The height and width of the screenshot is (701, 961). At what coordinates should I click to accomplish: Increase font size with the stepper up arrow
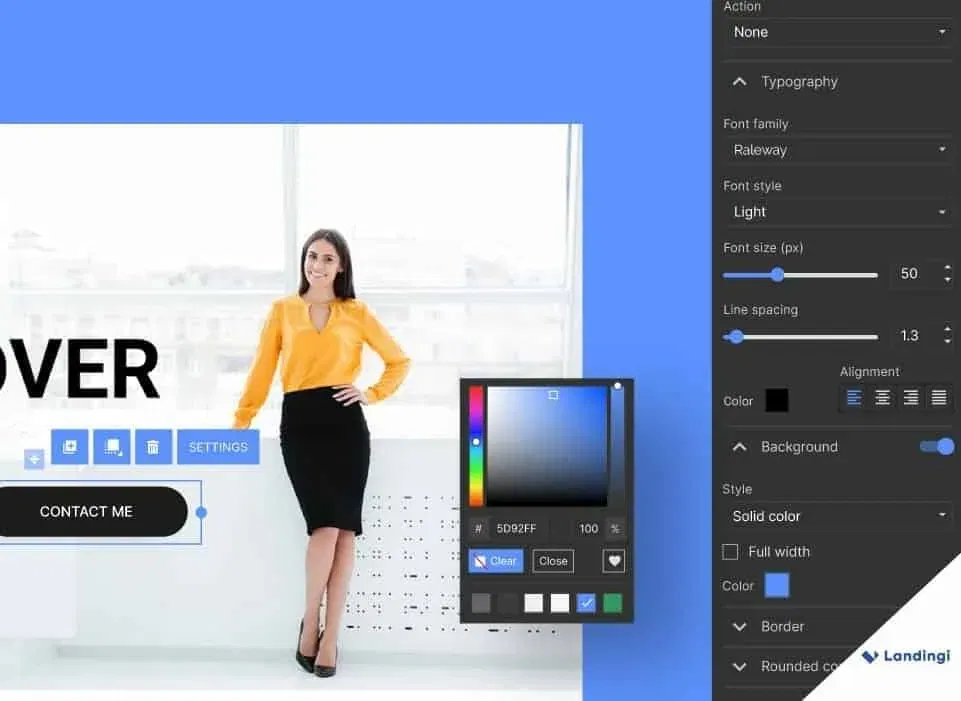[948, 268]
